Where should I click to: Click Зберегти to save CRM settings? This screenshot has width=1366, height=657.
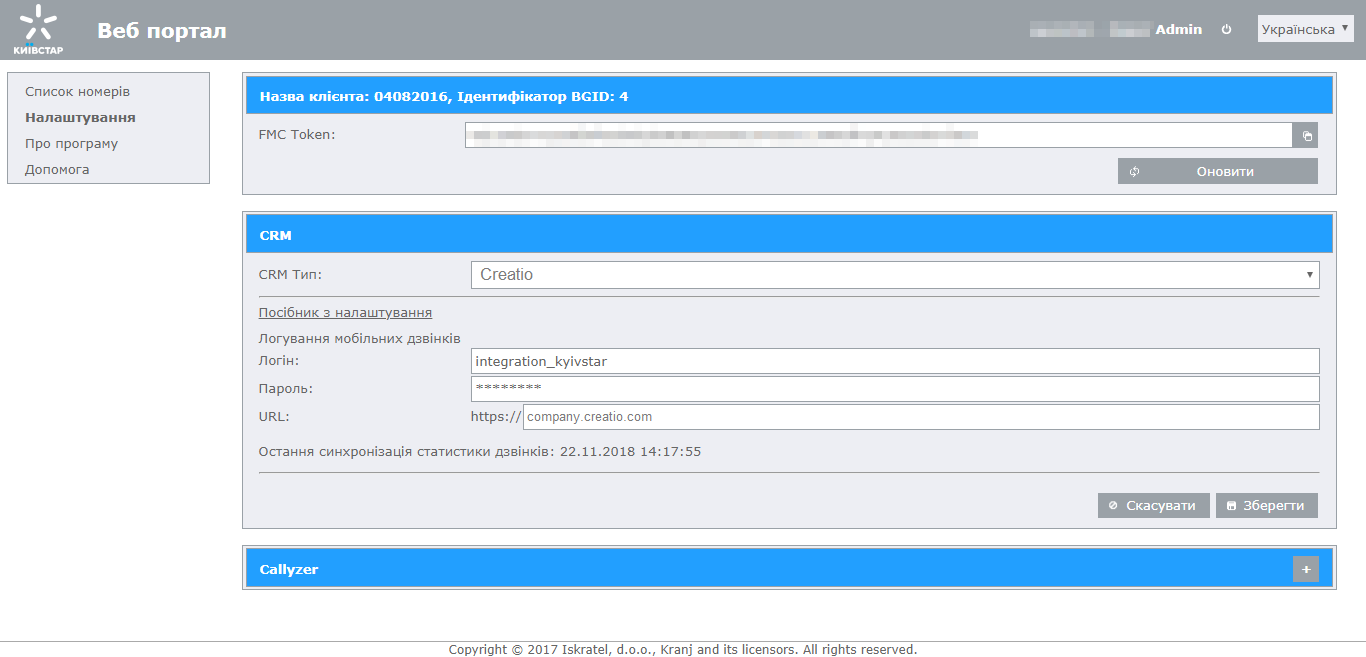click(x=1266, y=505)
